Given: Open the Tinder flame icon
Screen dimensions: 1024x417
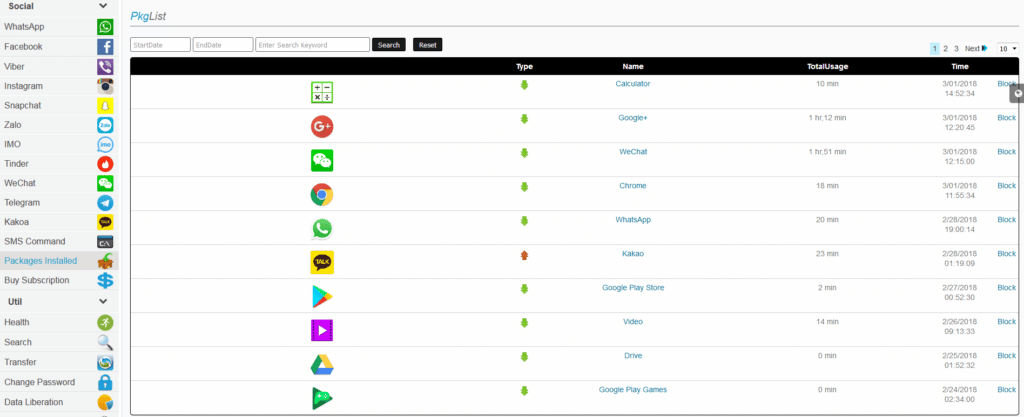Looking at the screenshot, I should [x=105, y=164].
